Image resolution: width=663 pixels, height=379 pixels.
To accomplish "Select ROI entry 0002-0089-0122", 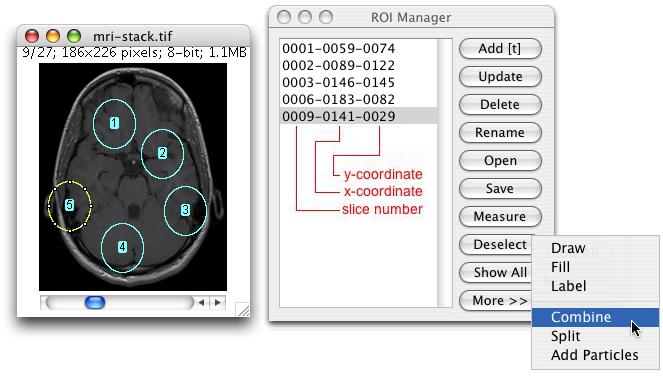I will pos(359,66).
